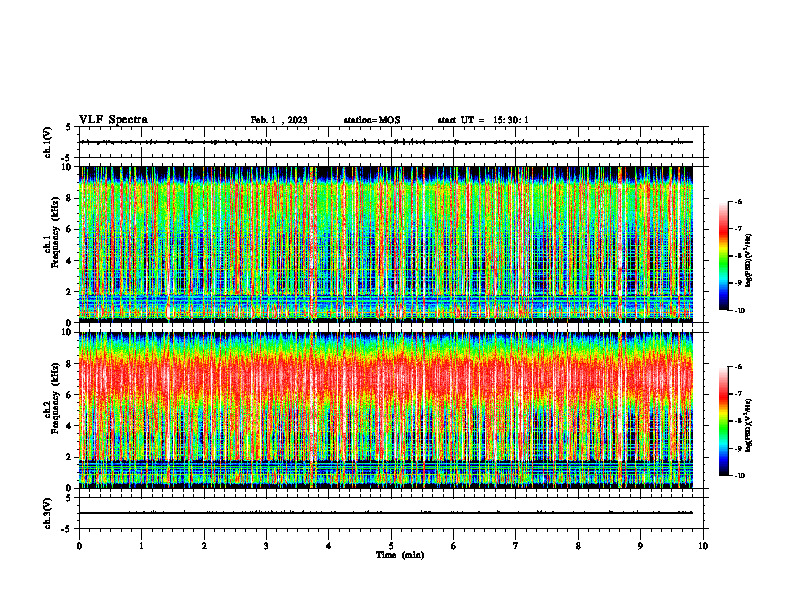Image resolution: width=792 pixels, height=612 pixels.
Task: Click the ch.1 spectrogram color scale bar
Action: point(723,256)
